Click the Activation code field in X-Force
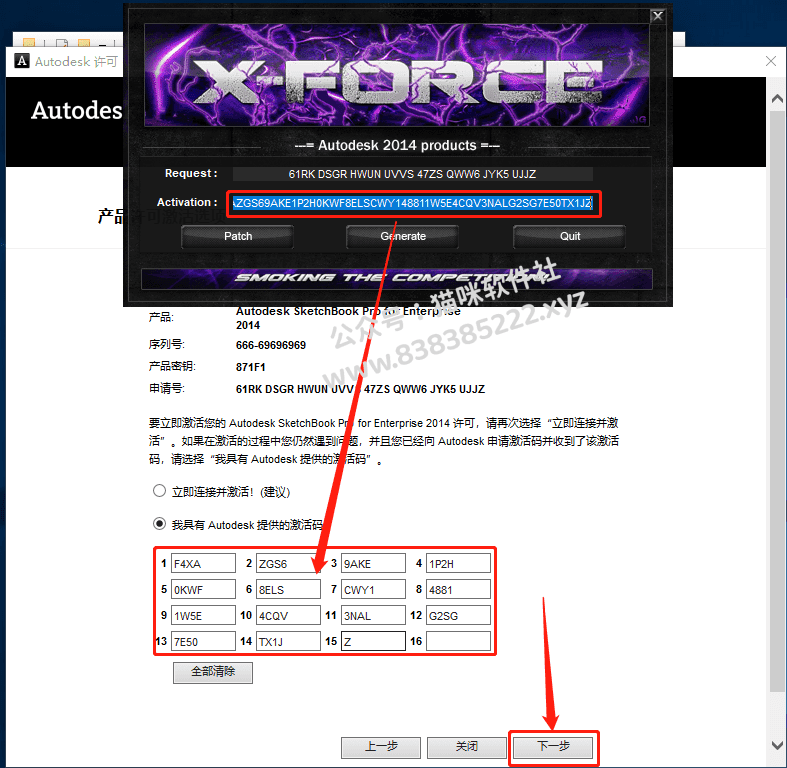The width and height of the screenshot is (787, 768). click(x=413, y=203)
